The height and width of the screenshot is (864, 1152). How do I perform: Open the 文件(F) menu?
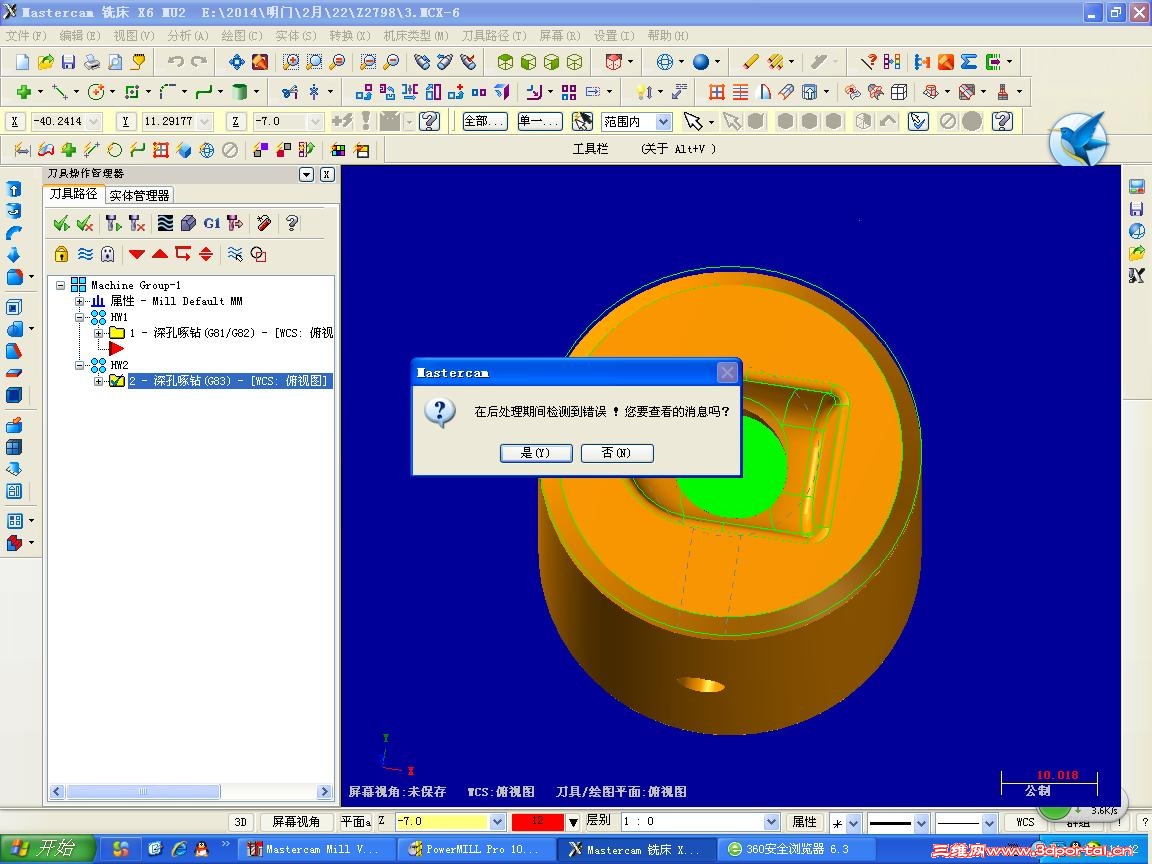26,35
